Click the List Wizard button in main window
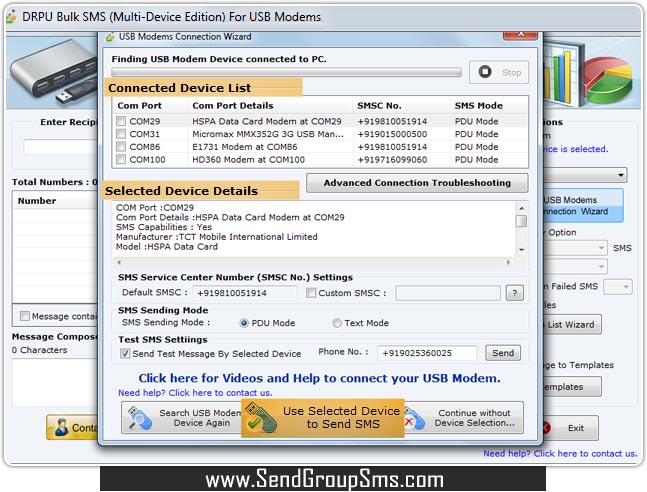The width and height of the screenshot is (647, 492). 571,324
